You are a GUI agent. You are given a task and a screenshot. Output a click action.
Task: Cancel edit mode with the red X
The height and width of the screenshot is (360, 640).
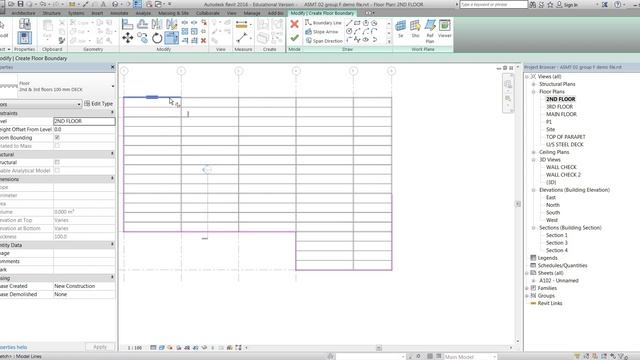click(294, 24)
